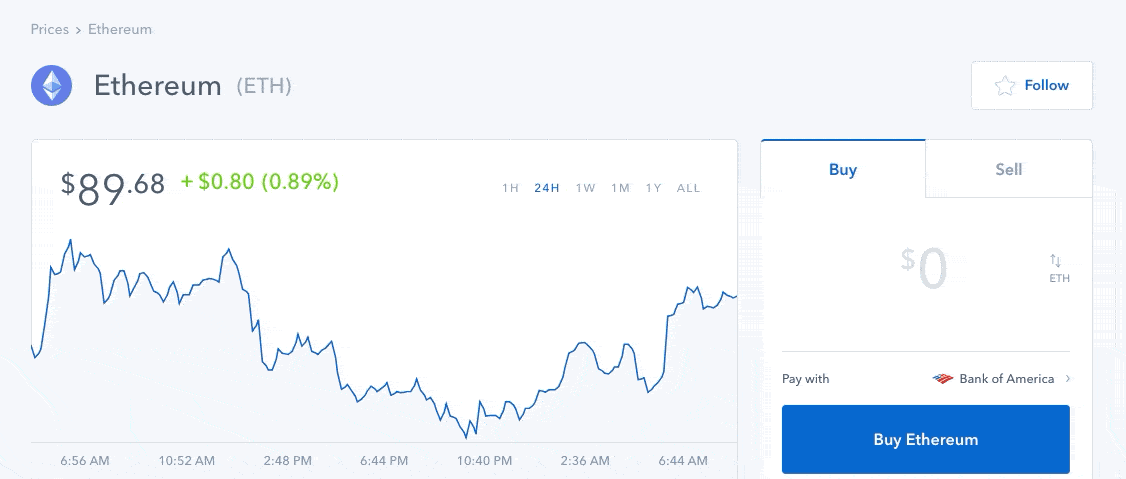Screen dimensions: 1126x479
Task: Select the 1W chart range
Action: point(585,188)
